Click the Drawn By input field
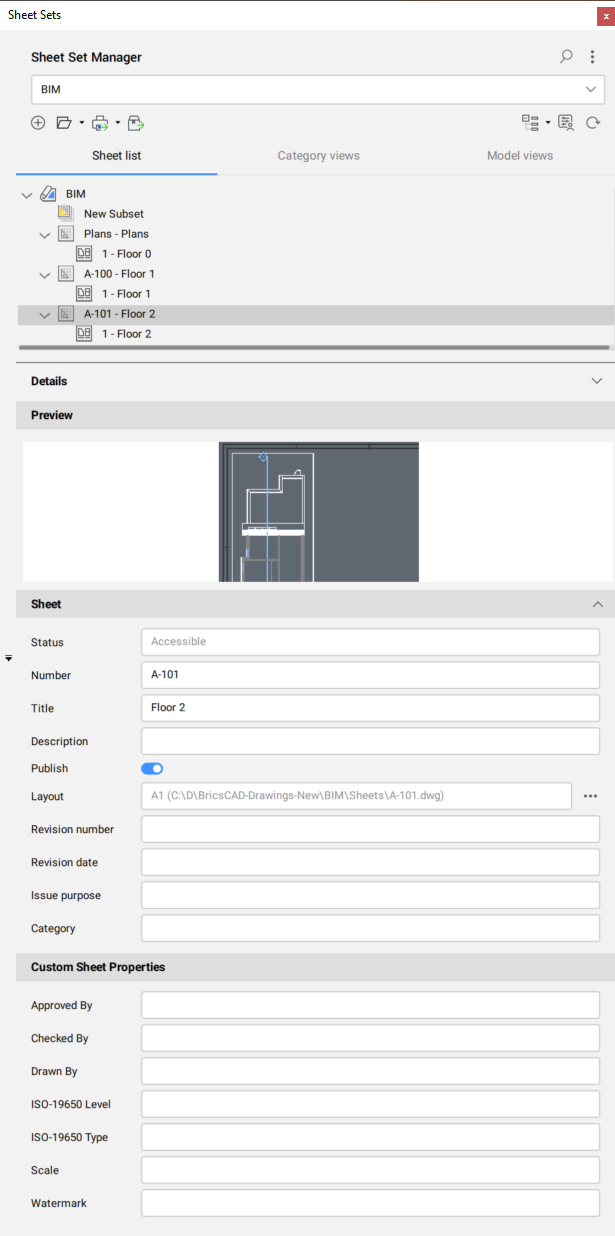Screen dimensions: 615x1236 pos(370,1071)
